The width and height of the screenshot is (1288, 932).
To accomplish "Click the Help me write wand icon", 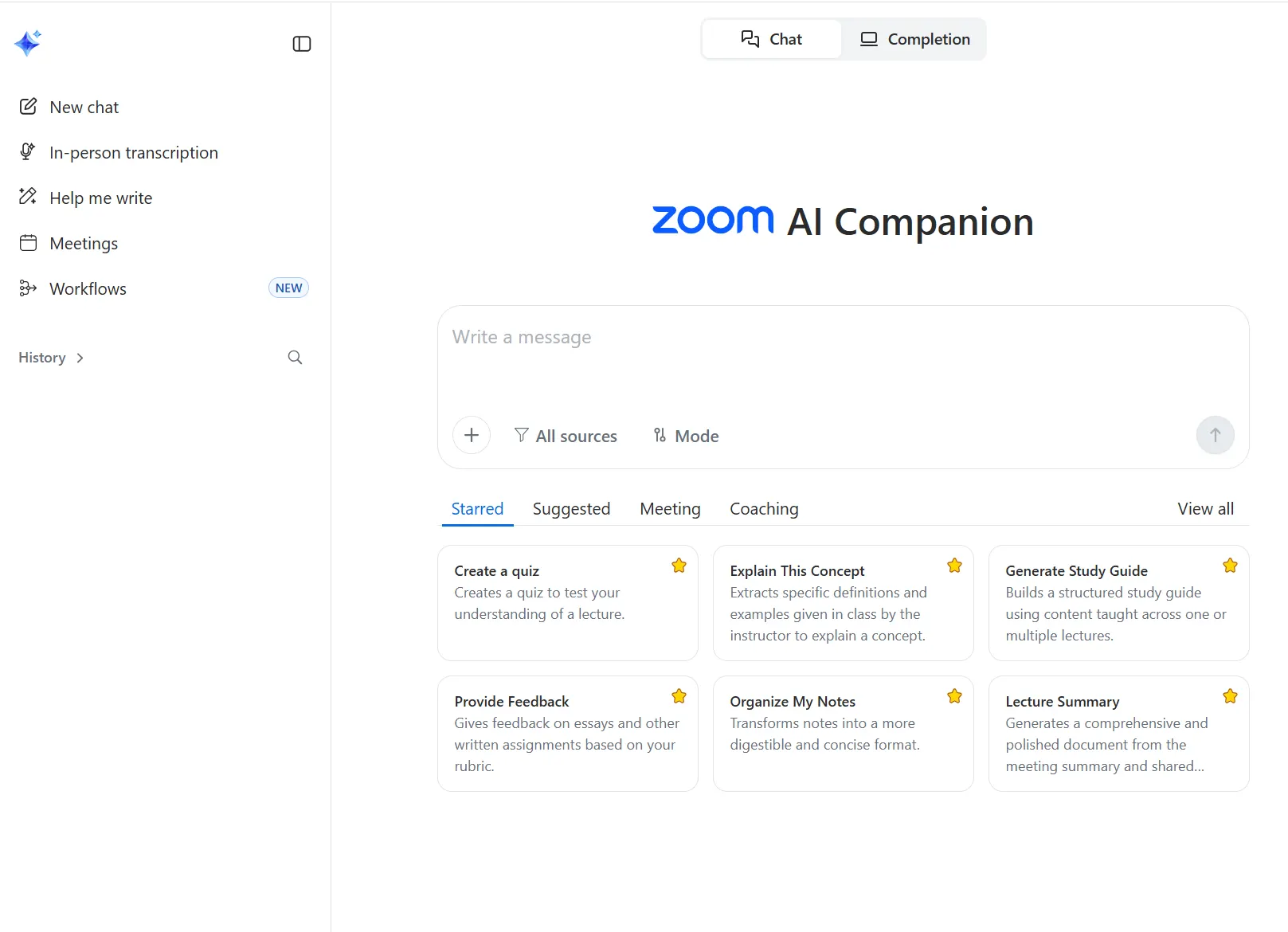I will click(x=28, y=197).
